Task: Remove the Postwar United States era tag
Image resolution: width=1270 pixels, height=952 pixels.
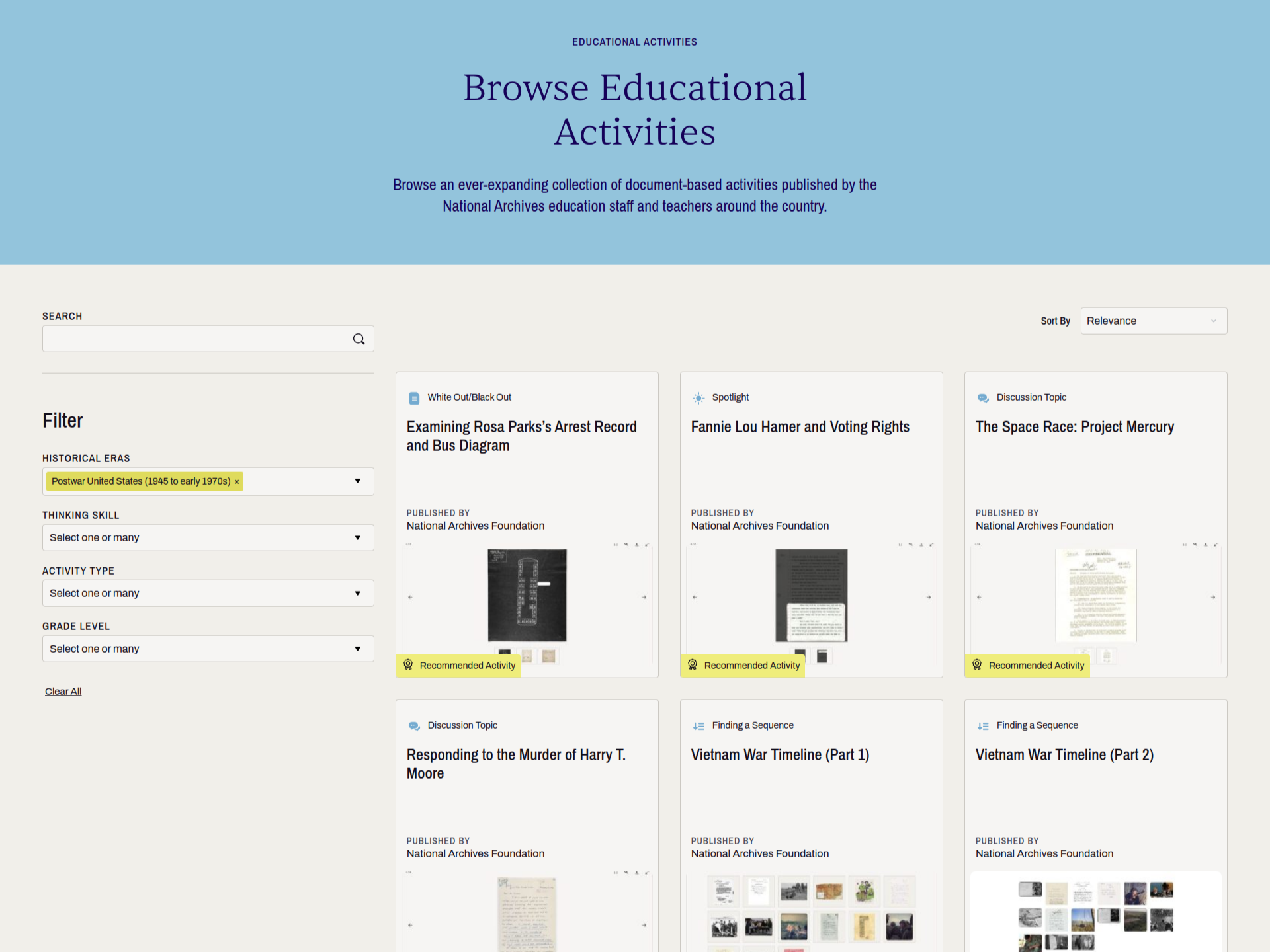Action: (237, 482)
